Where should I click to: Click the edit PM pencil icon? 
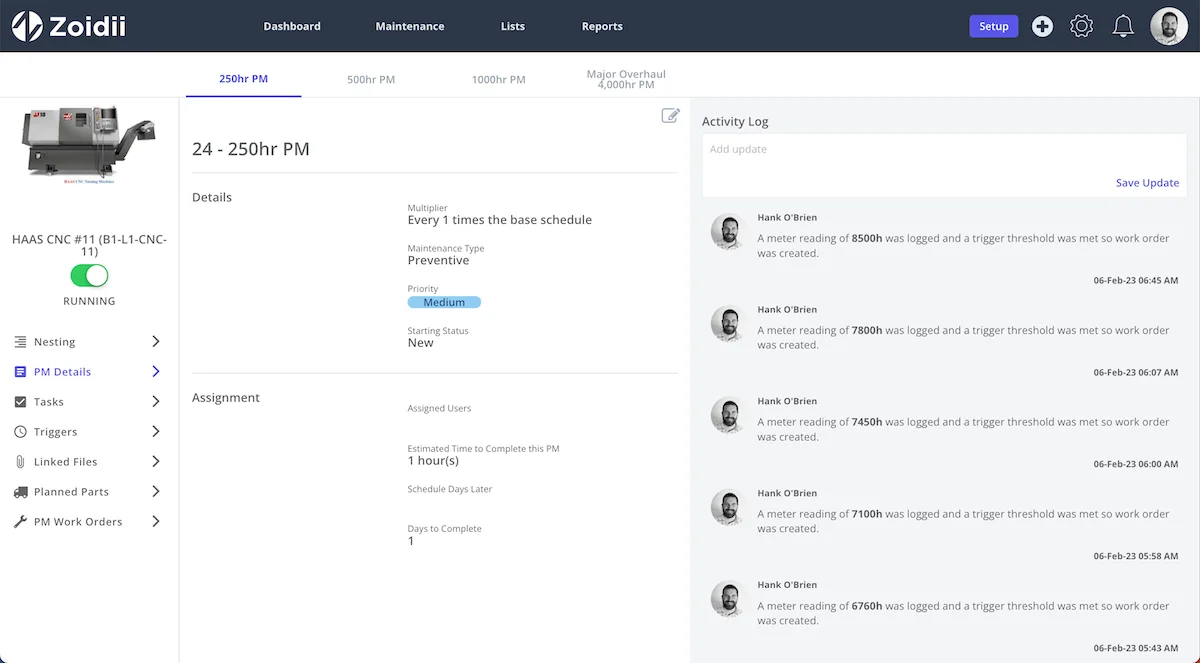coord(670,116)
